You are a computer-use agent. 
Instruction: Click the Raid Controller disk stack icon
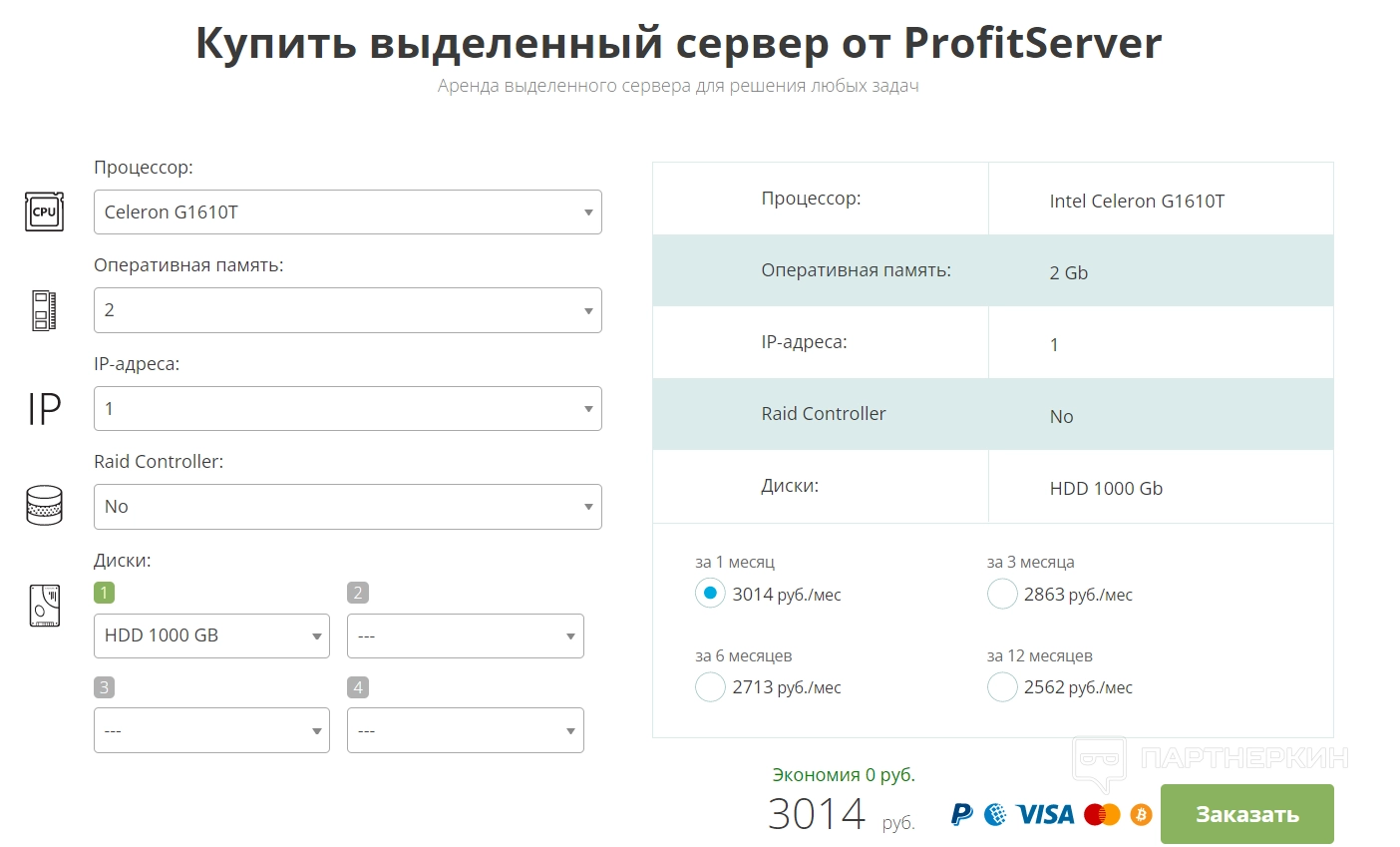click(x=44, y=506)
